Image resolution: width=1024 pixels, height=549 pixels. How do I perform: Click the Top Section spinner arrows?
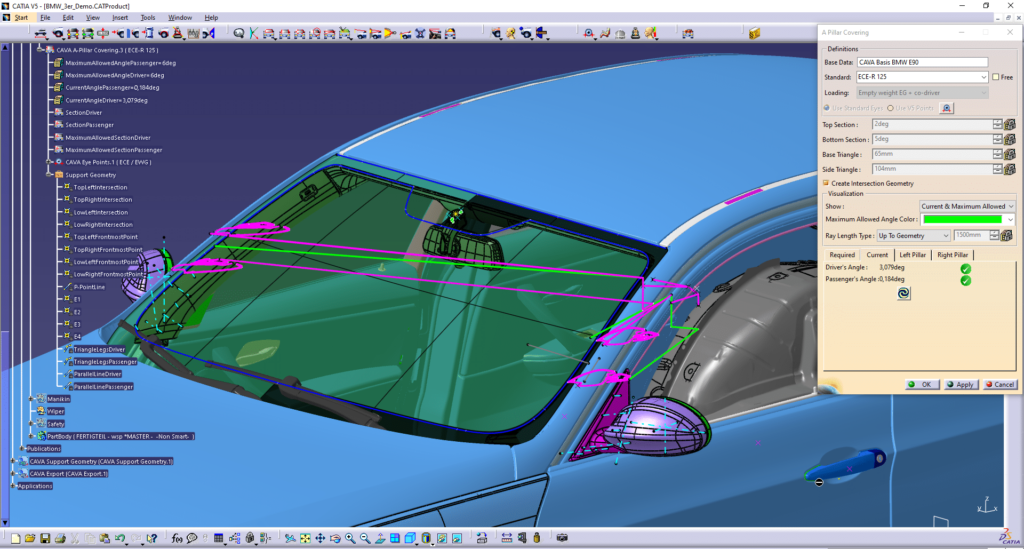(997, 125)
